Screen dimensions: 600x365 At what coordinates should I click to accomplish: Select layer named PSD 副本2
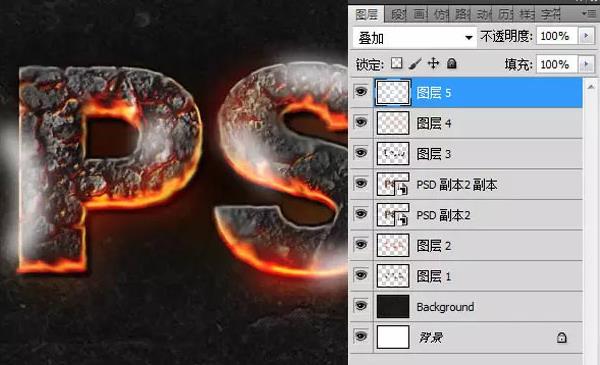[443, 215]
